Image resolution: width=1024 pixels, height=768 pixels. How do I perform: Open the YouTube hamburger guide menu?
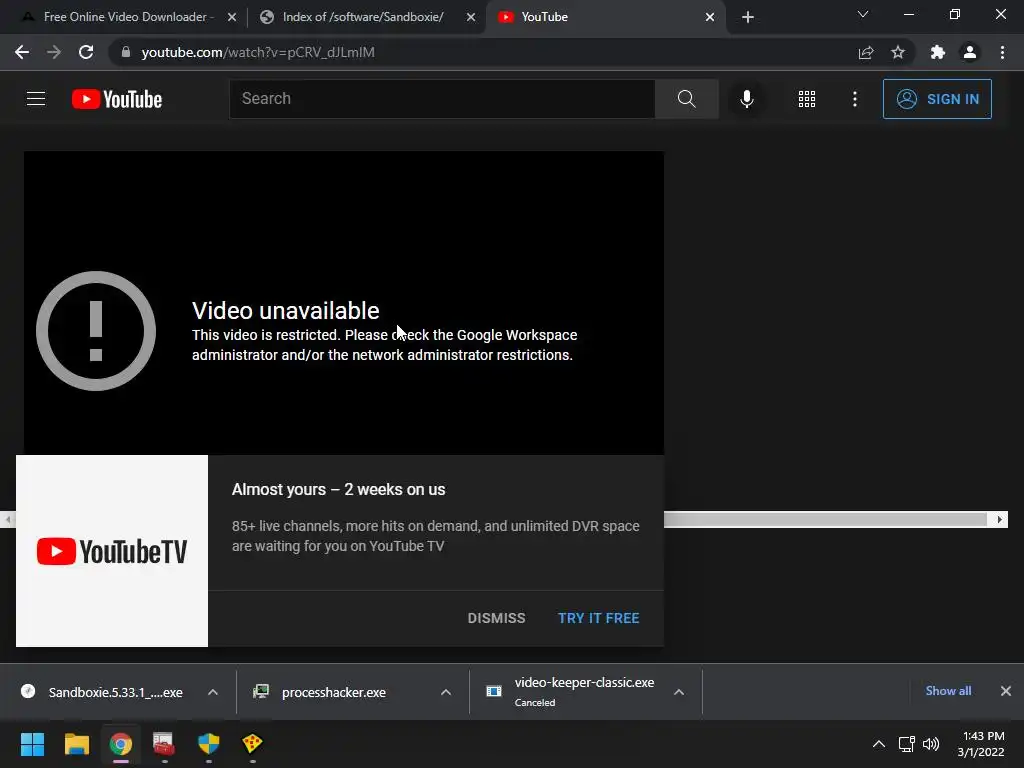[x=36, y=99]
